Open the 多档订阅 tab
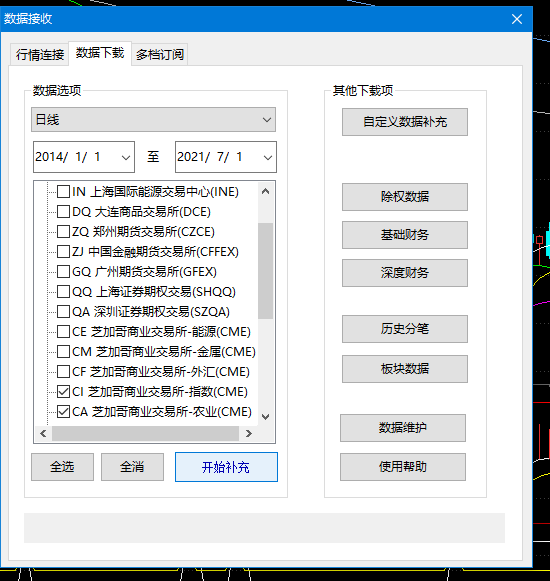Viewport: 550px width, 581px height. (x=160, y=54)
